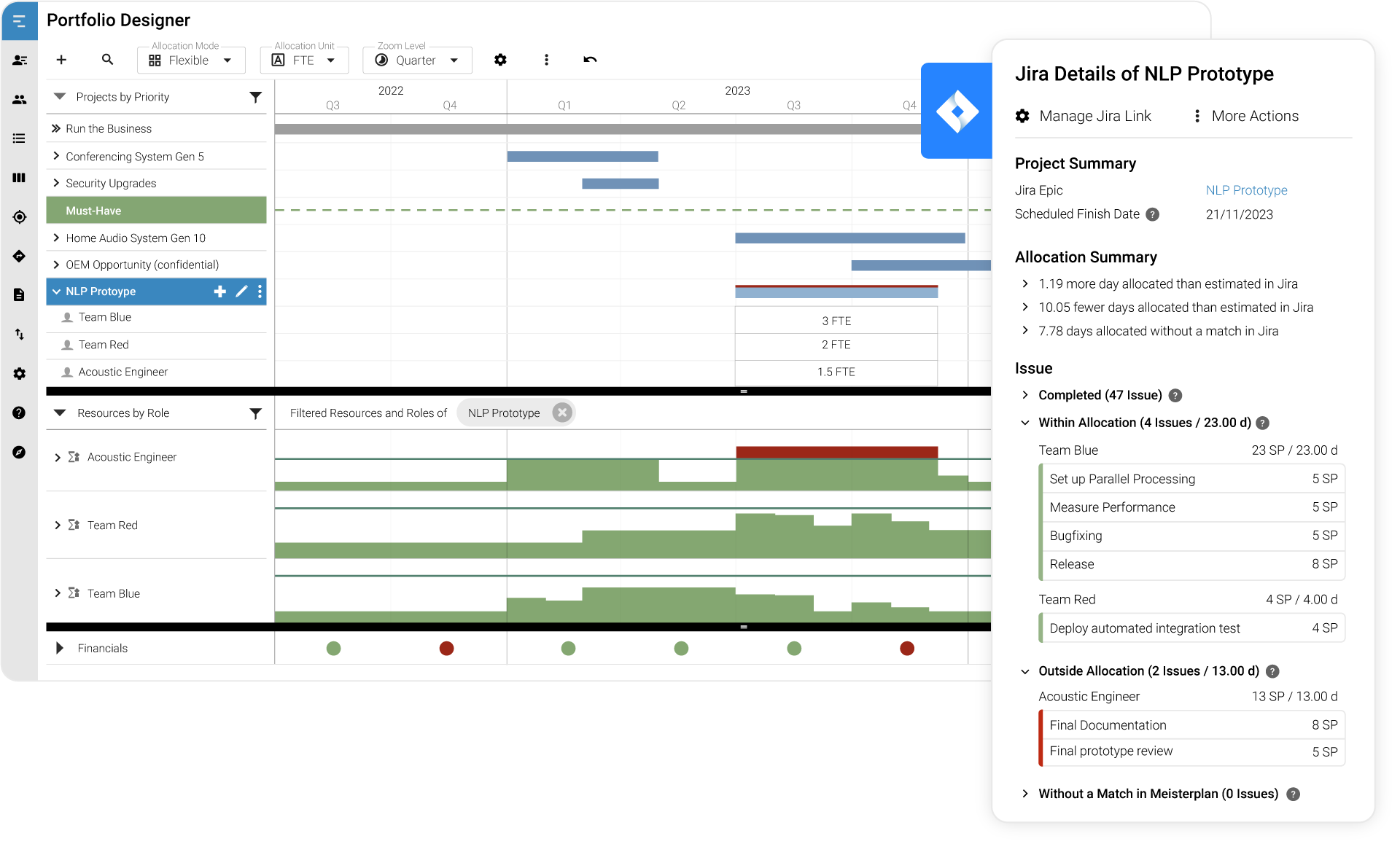1400x852 pixels.
Task: Filter Resources by Role funnel icon
Action: 255,413
